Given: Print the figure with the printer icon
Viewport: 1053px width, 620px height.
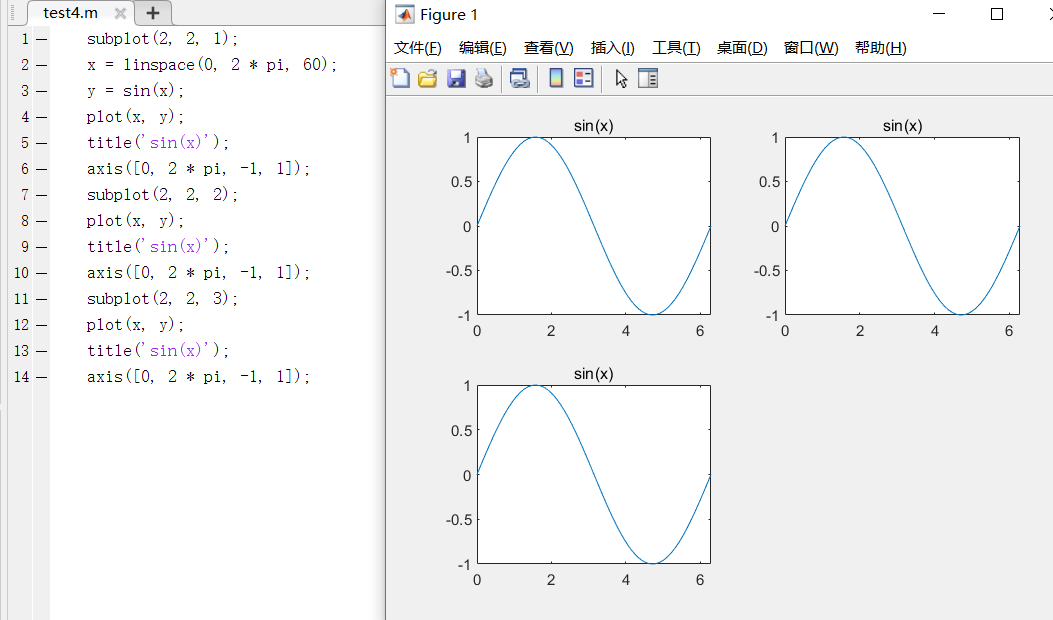Looking at the screenshot, I should (x=484, y=79).
